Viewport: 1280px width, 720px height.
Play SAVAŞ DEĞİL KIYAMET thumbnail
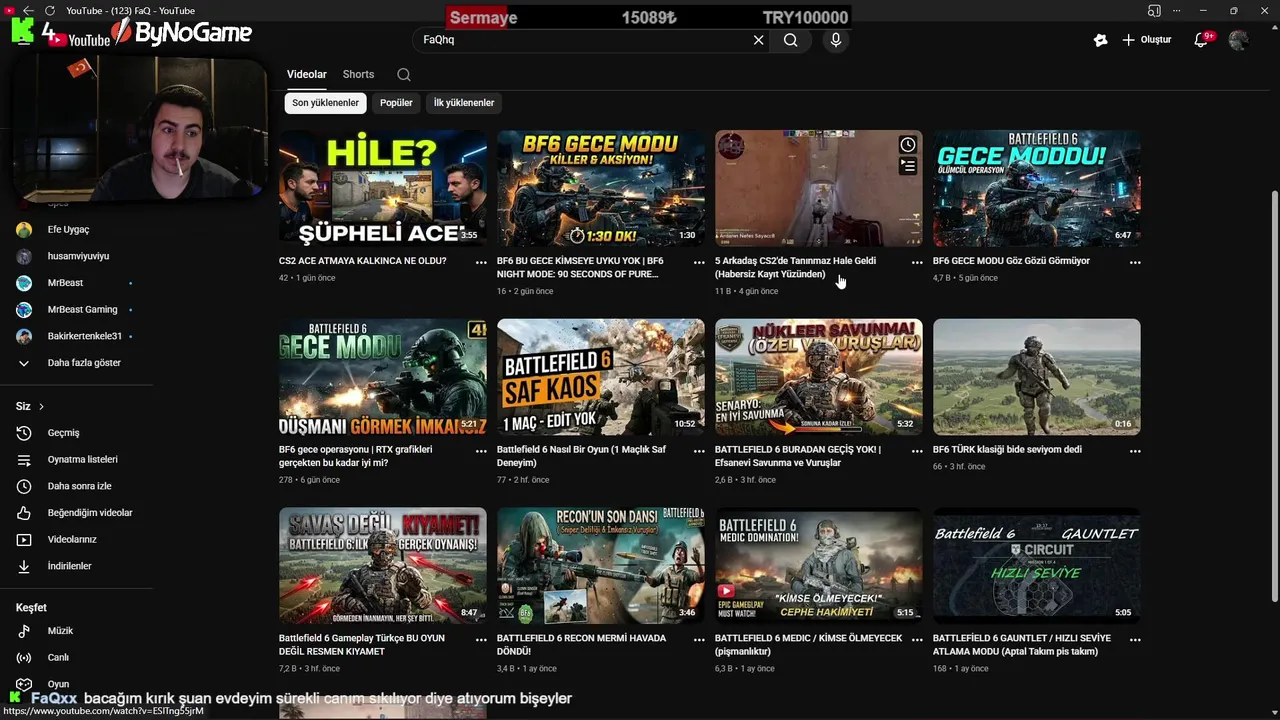pos(383,565)
